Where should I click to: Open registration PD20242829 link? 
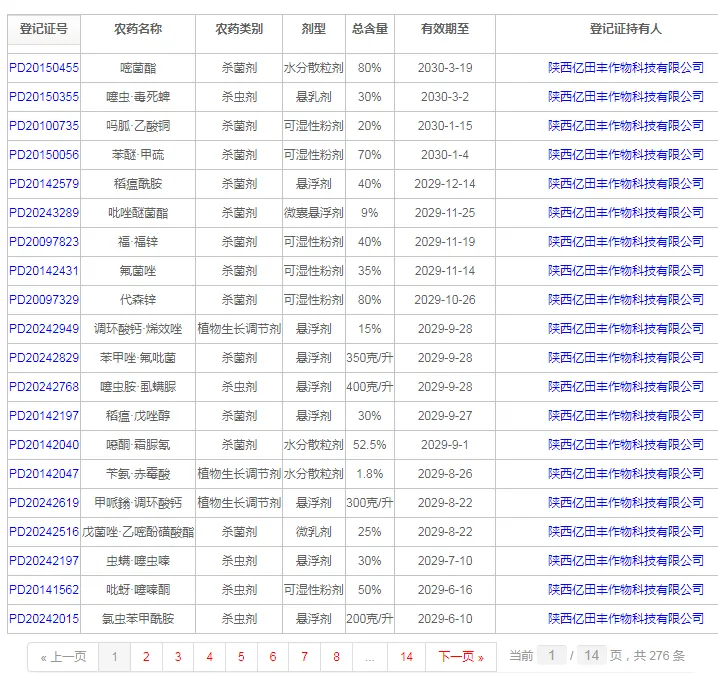click(x=44, y=358)
